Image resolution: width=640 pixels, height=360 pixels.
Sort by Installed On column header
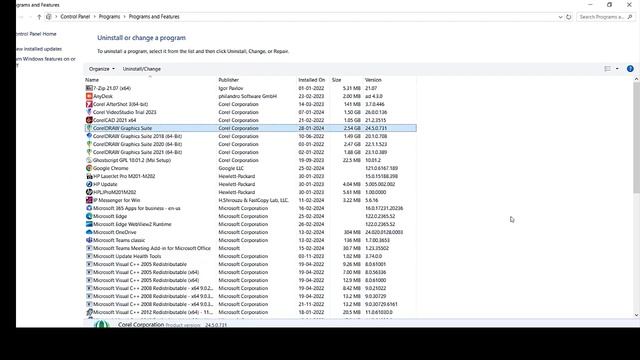click(x=311, y=80)
